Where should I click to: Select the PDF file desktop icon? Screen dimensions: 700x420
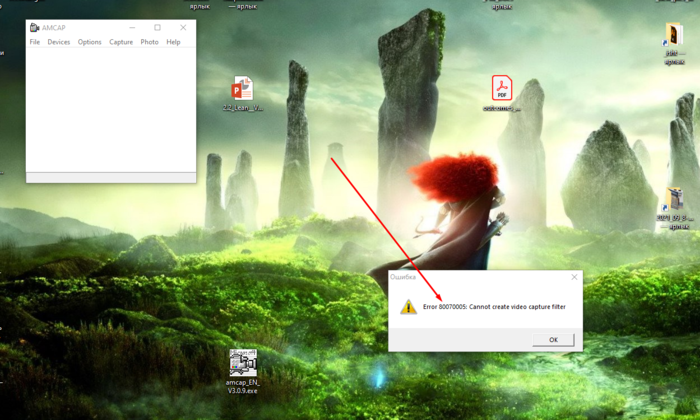tap(502, 93)
